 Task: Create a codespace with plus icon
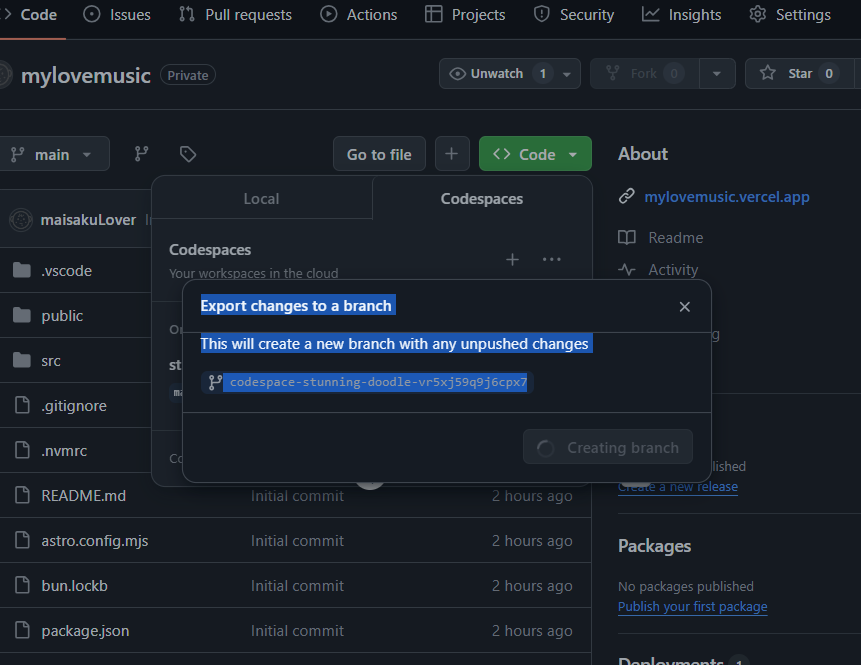(x=512, y=259)
